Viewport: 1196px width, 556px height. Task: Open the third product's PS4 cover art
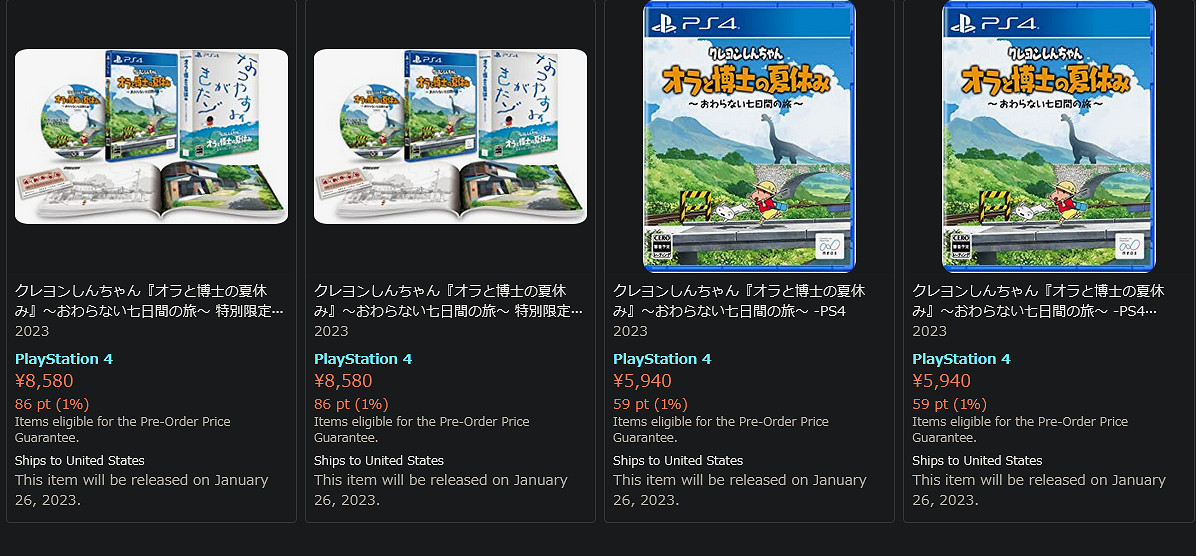[x=749, y=137]
